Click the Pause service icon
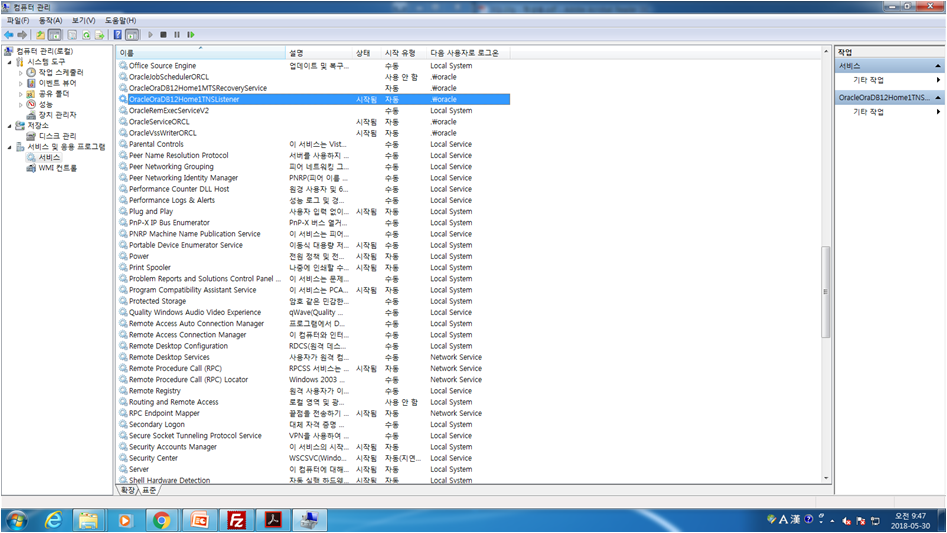Image resolution: width=947 pixels, height=533 pixels. (177, 35)
